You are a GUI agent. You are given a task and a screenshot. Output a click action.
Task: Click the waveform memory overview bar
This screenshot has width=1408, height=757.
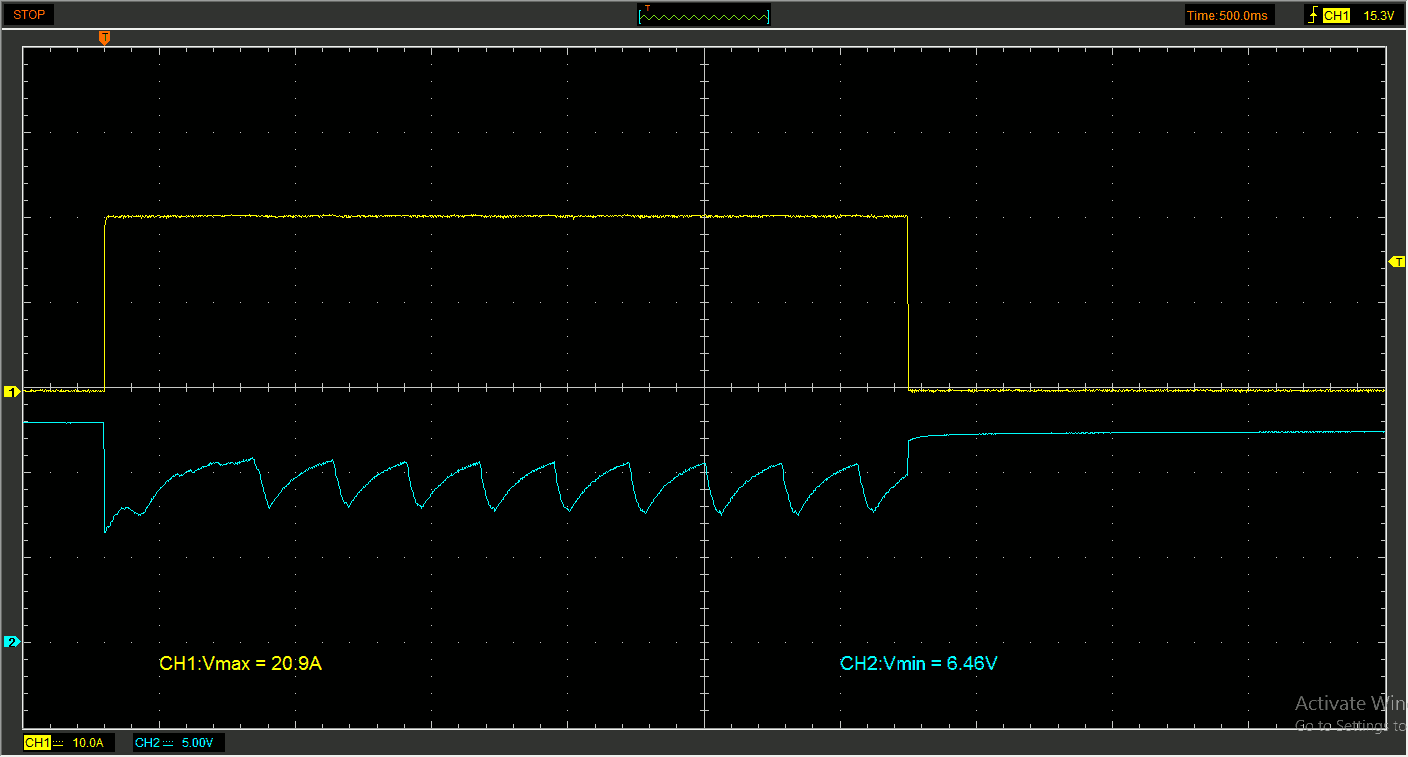704,15
